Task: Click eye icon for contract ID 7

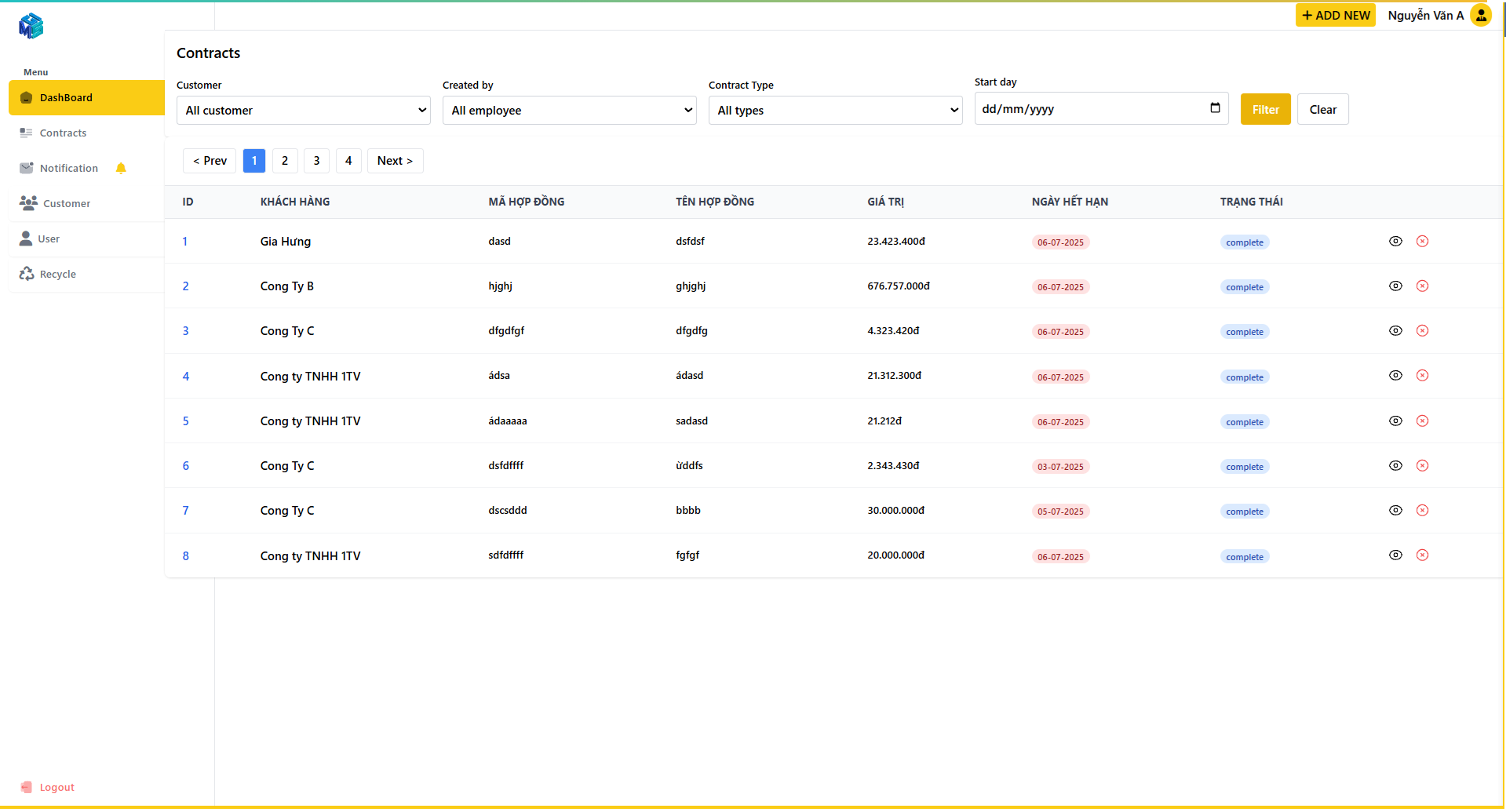Action: tap(1395, 511)
